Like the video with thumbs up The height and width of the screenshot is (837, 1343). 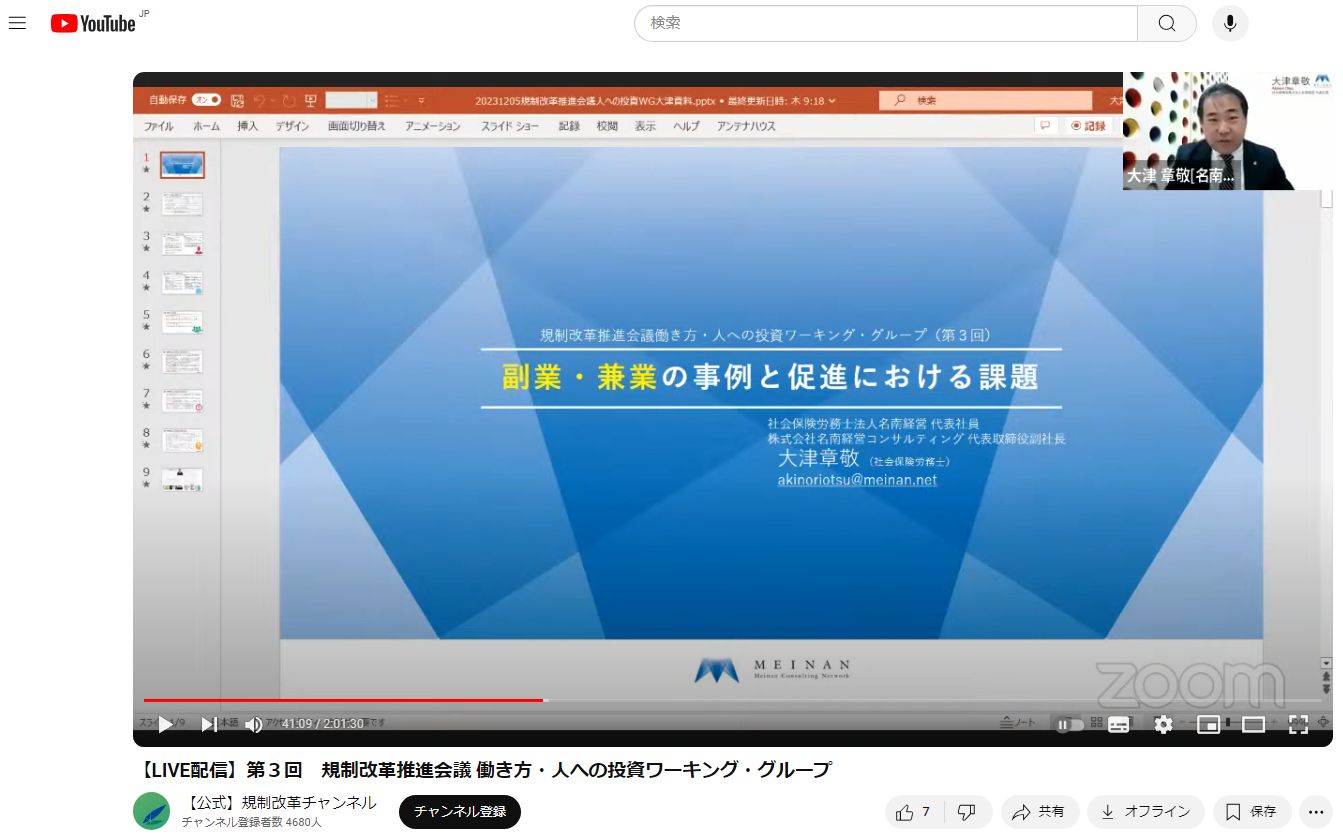(915, 812)
